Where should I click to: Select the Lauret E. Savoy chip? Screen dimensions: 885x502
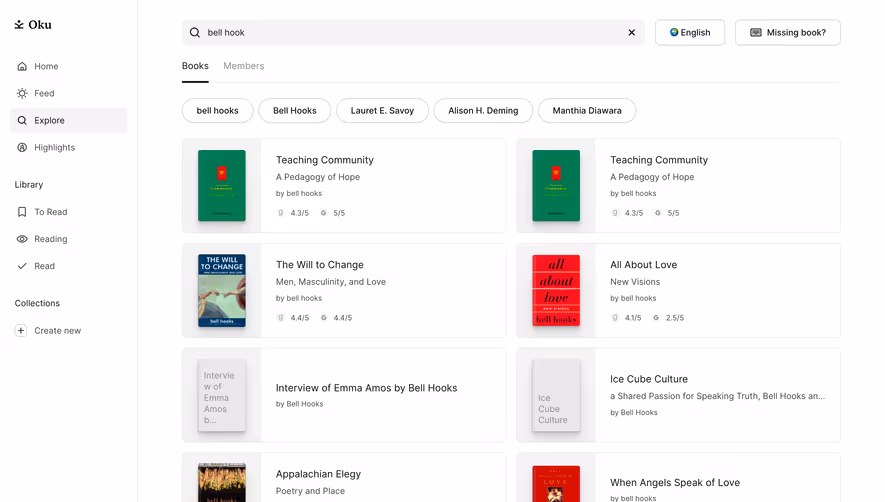click(382, 111)
